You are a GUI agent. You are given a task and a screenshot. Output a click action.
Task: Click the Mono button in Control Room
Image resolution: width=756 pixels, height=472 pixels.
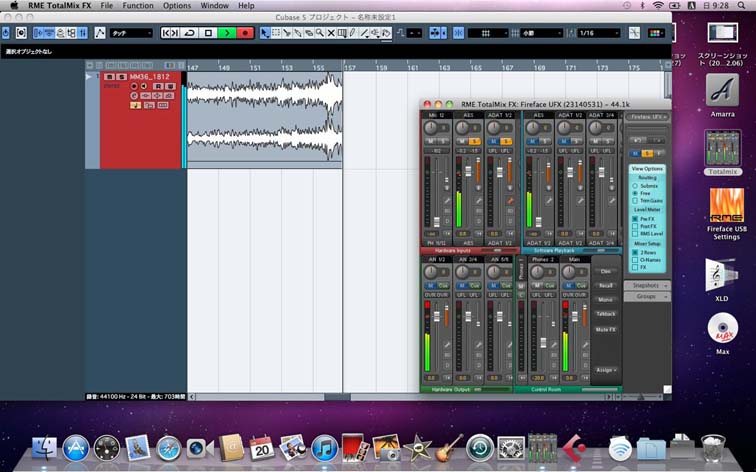click(x=606, y=299)
